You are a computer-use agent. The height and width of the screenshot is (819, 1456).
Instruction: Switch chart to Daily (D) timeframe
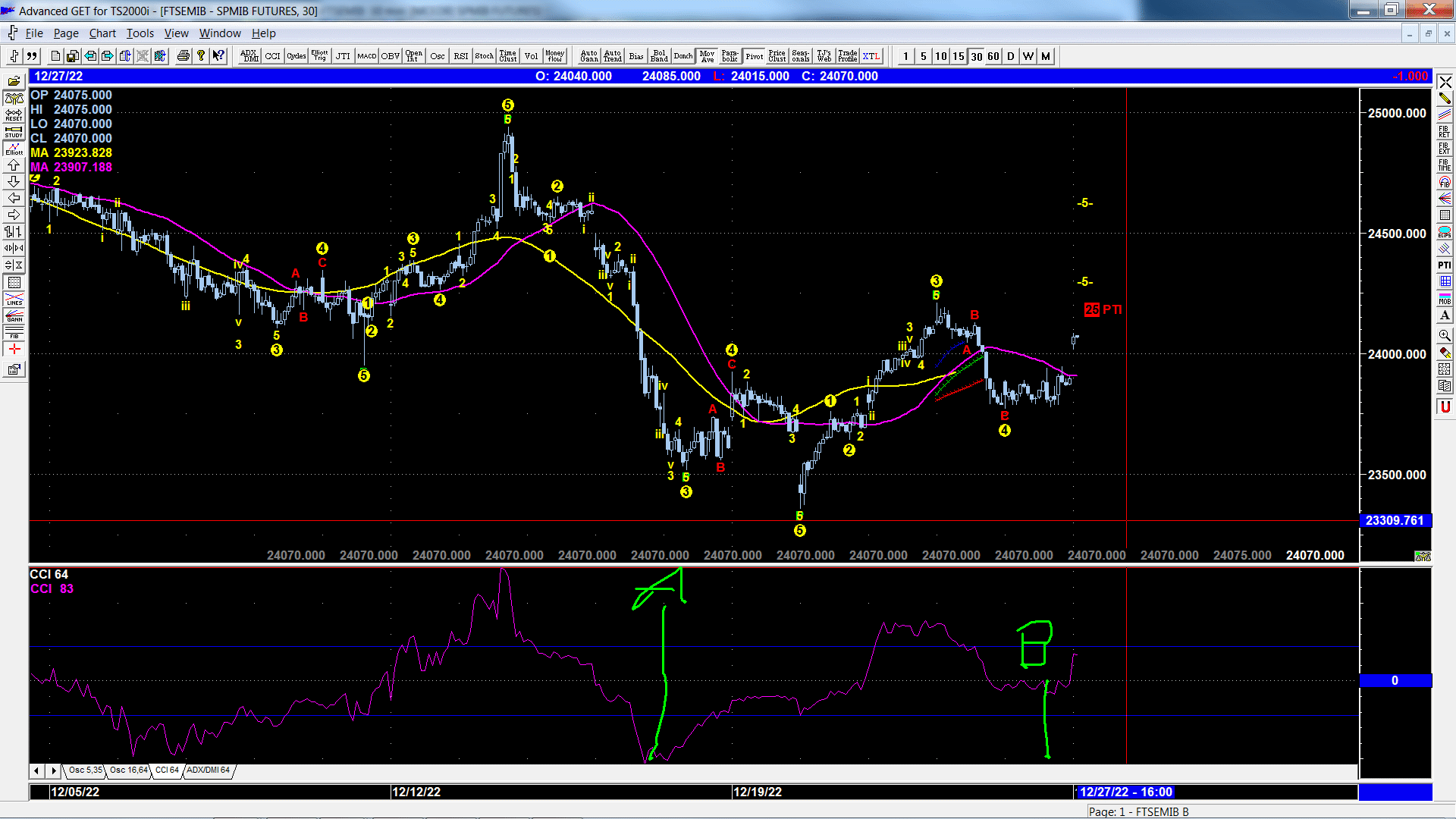tap(1011, 56)
